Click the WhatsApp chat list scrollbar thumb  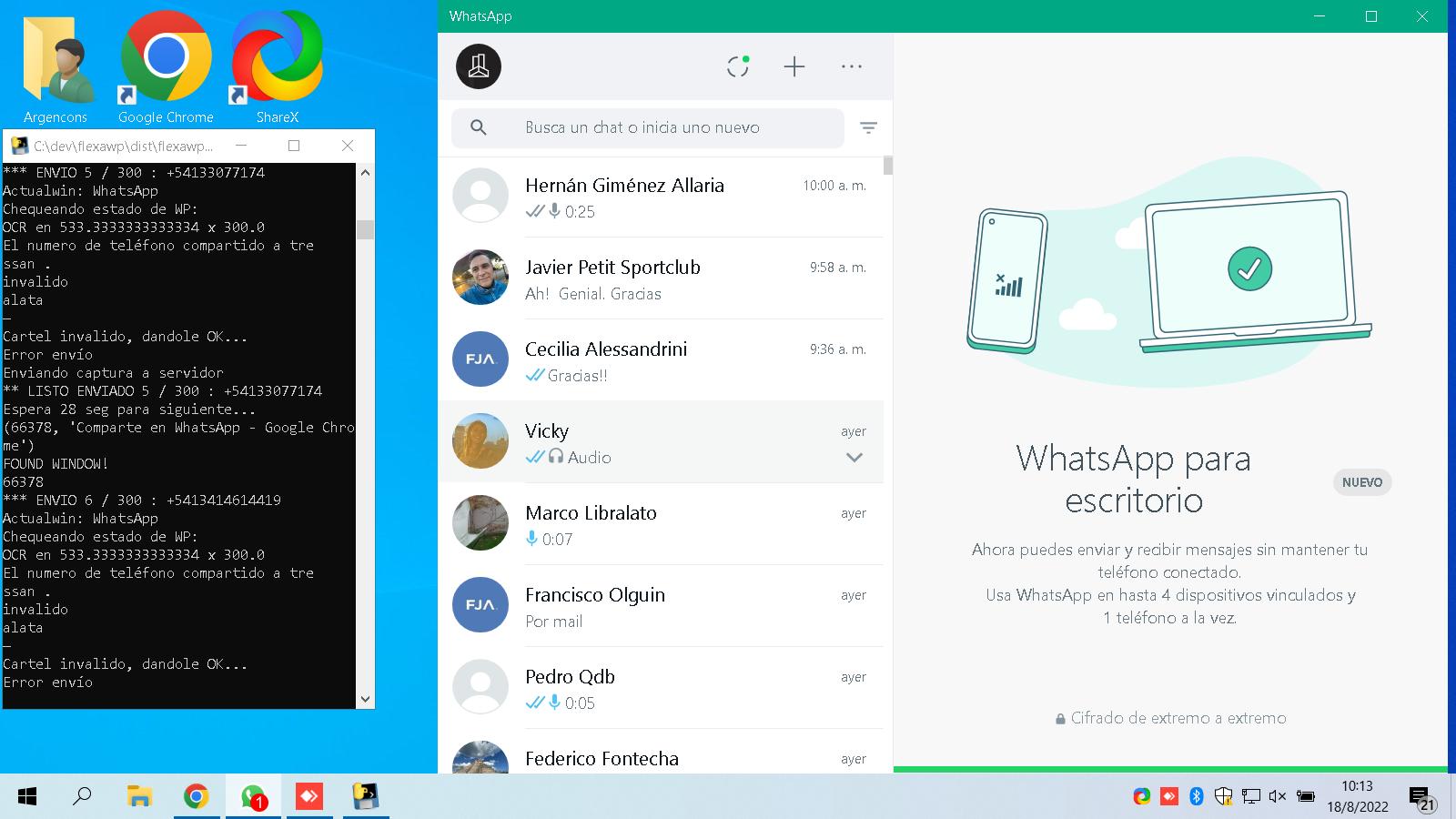(888, 166)
